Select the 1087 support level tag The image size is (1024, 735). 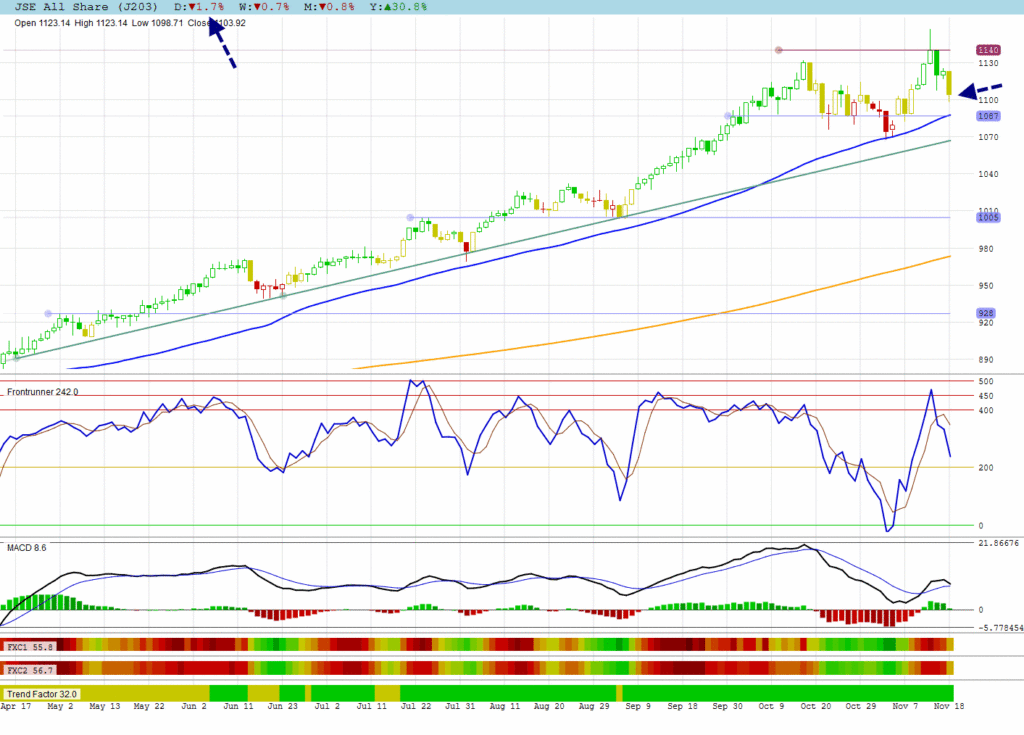[x=988, y=116]
